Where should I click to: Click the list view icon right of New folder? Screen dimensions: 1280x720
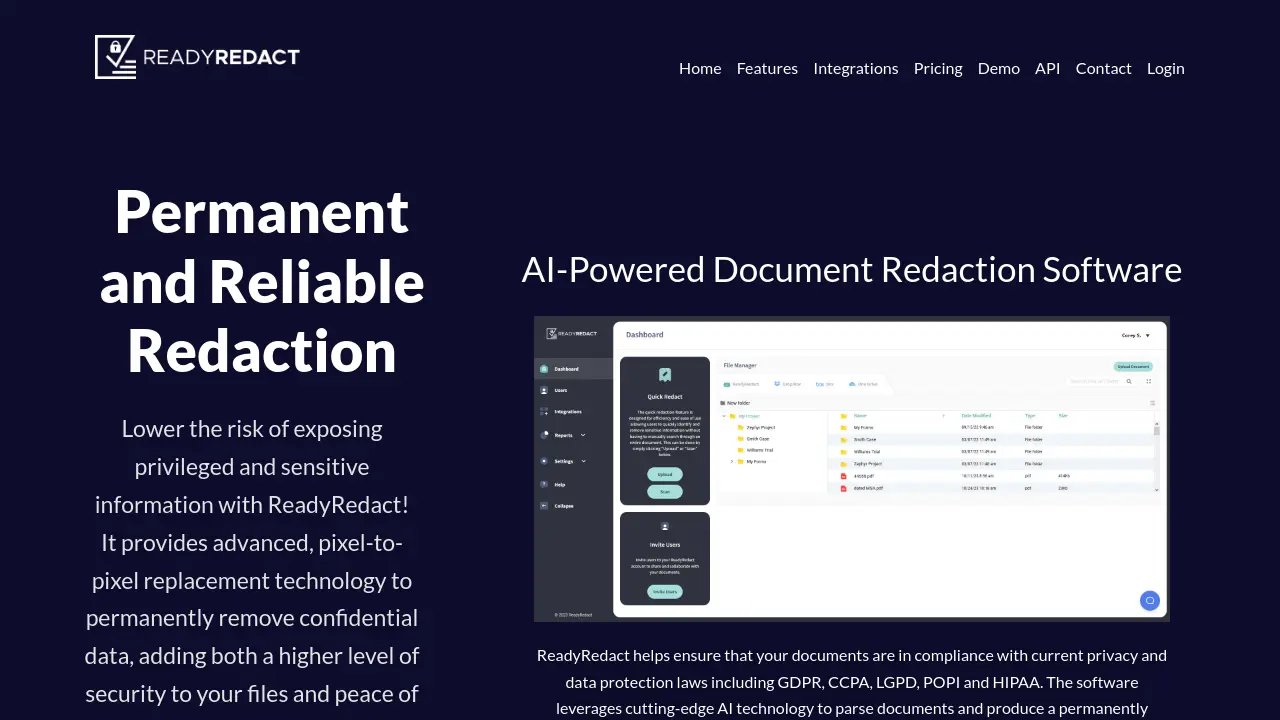click(1152, 403)
